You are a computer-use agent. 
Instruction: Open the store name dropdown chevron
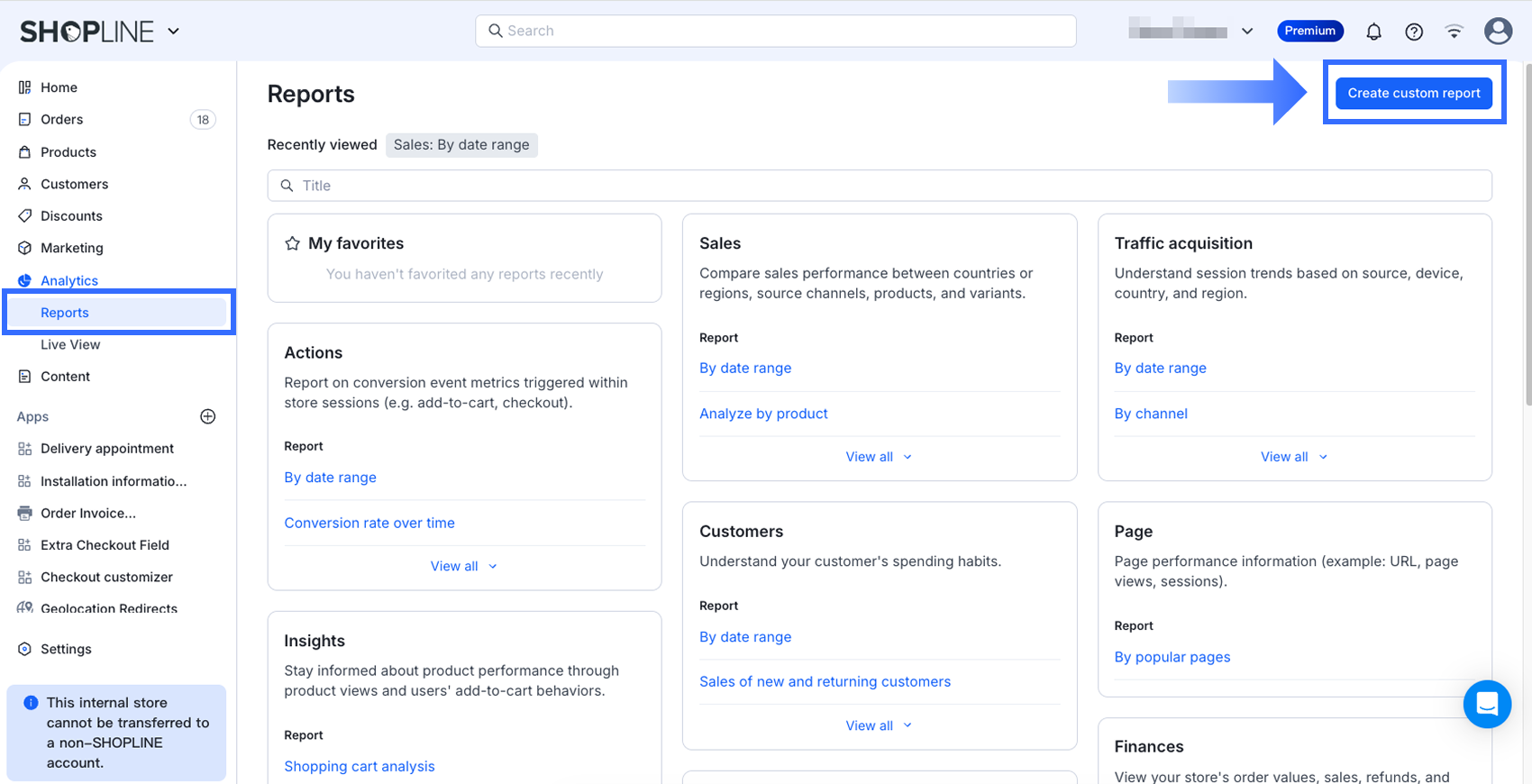point(1247,32)
